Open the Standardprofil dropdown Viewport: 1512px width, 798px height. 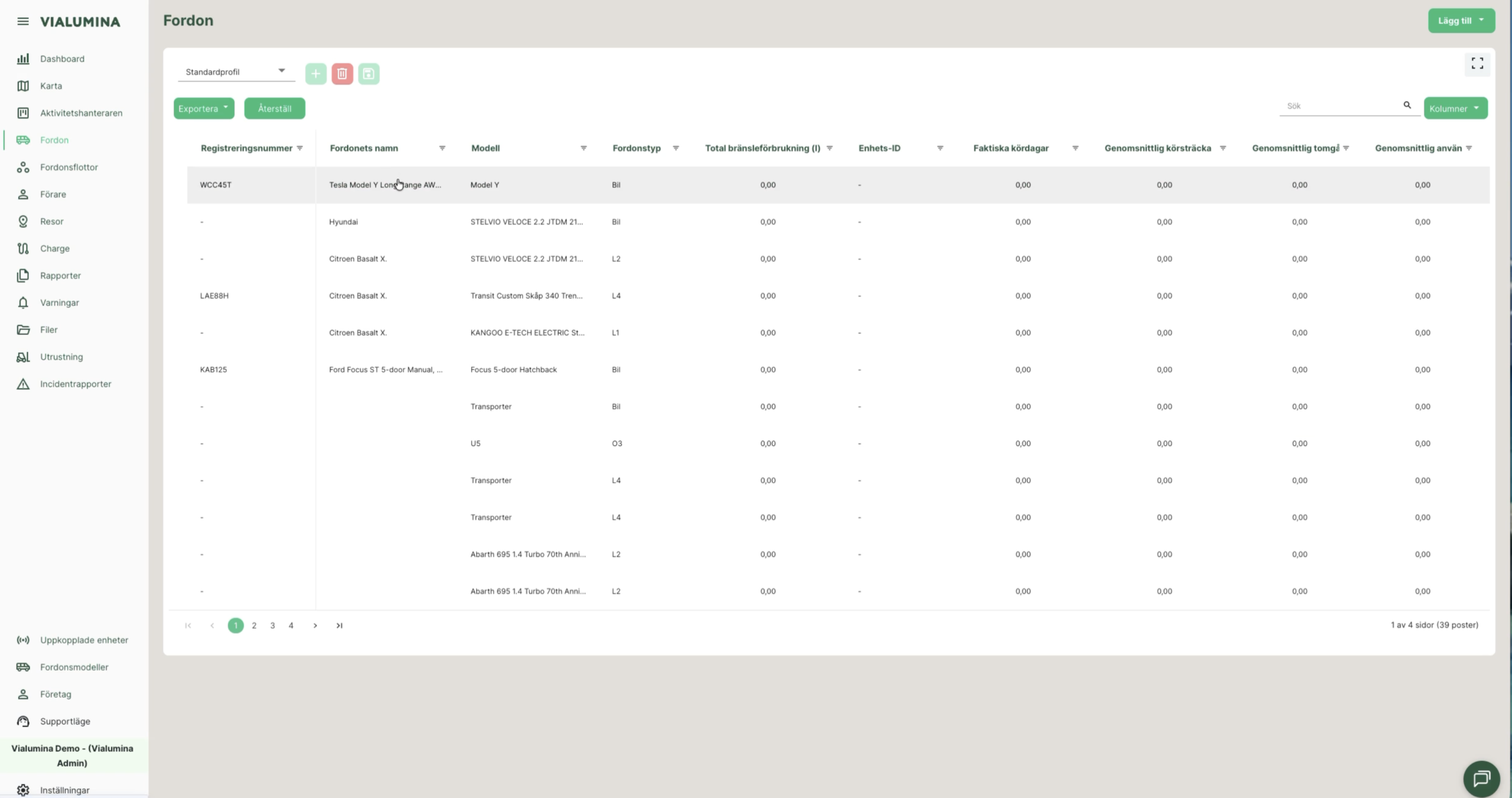coord(236,72)
